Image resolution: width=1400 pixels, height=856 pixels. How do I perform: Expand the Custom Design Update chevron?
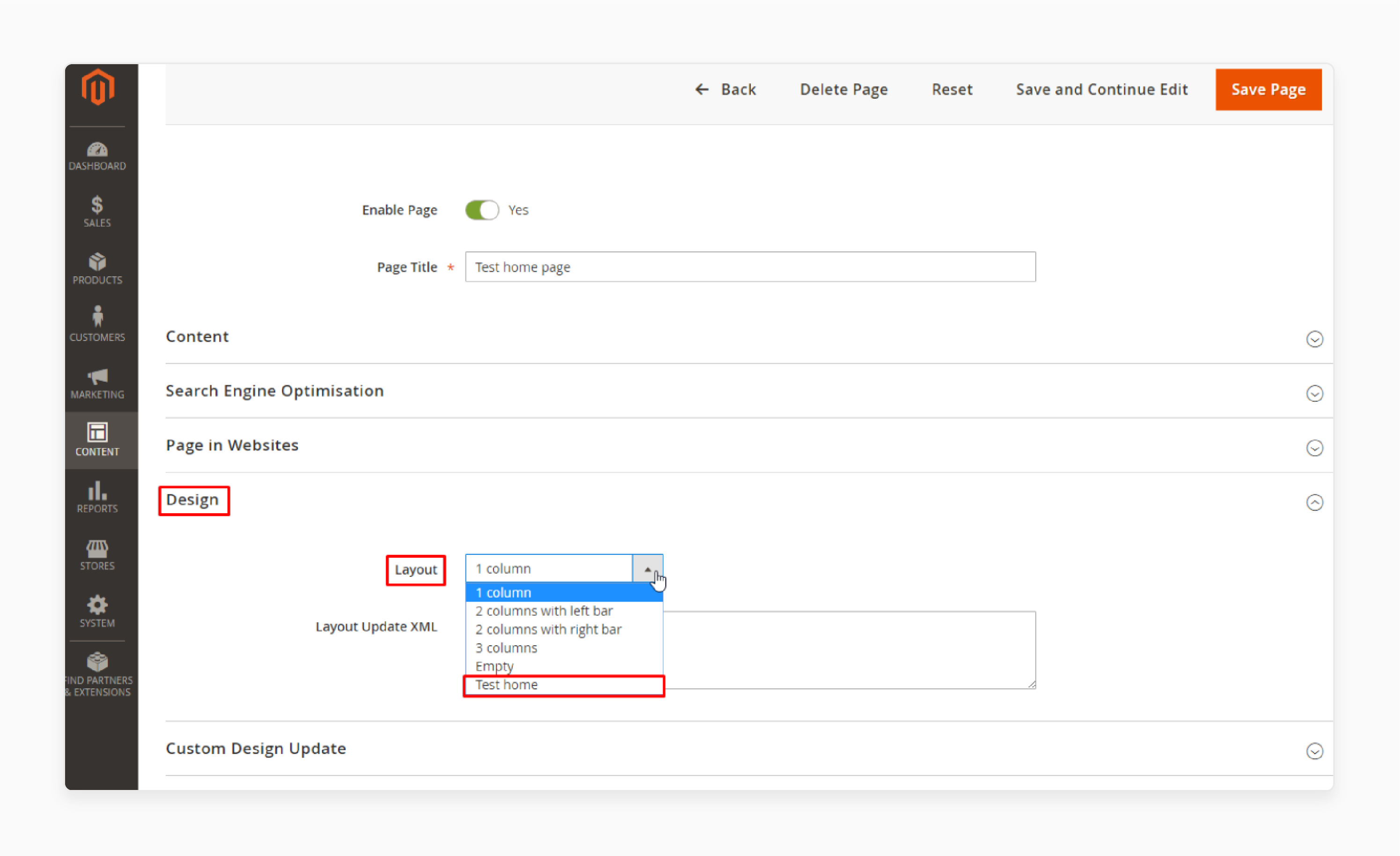(x=1314, y=752)
